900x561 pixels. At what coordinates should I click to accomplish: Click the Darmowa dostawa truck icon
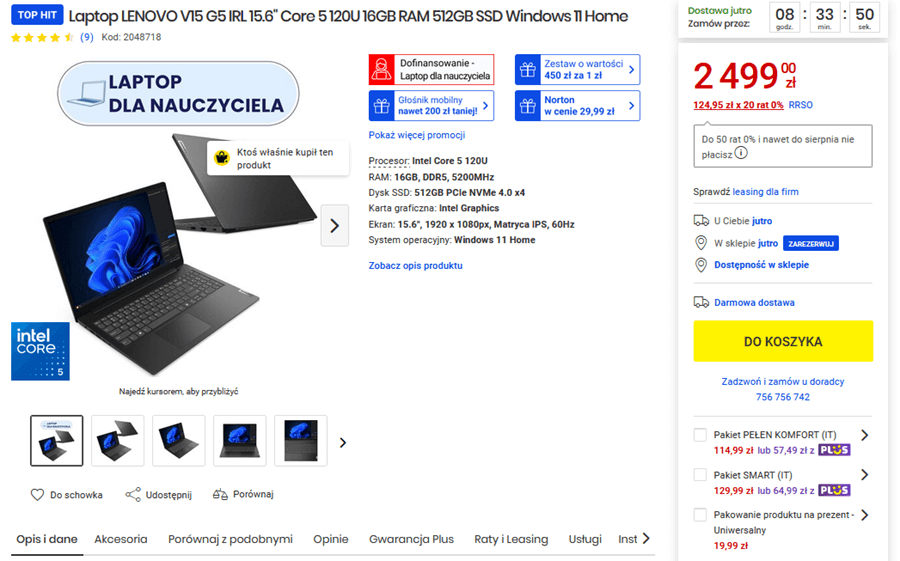pos(701,302)
